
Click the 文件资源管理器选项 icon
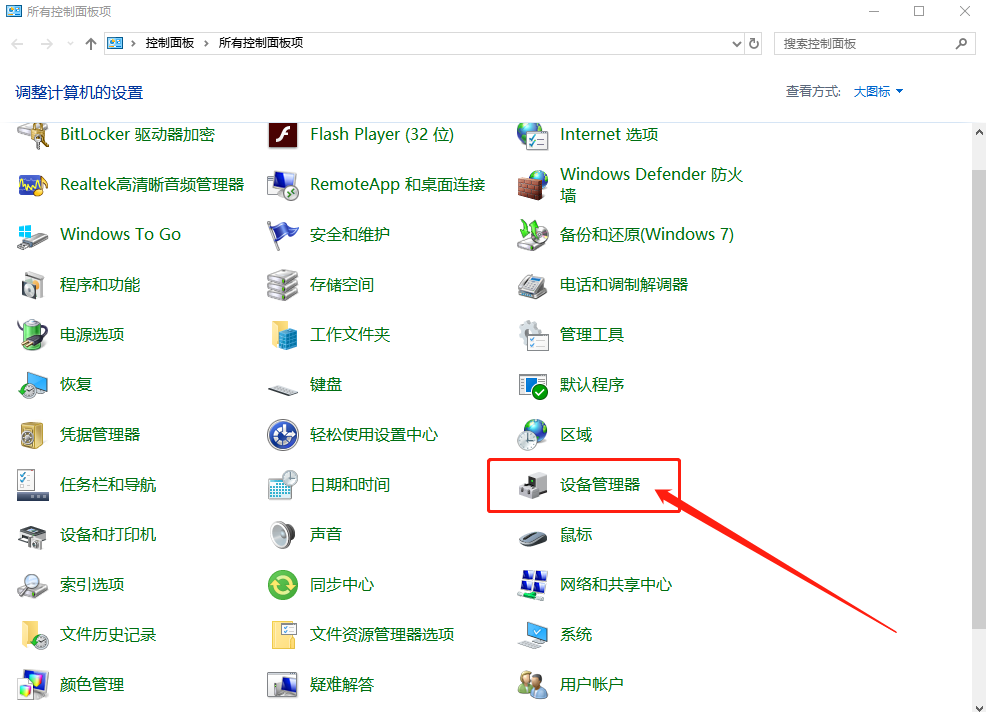pos(284,635)
